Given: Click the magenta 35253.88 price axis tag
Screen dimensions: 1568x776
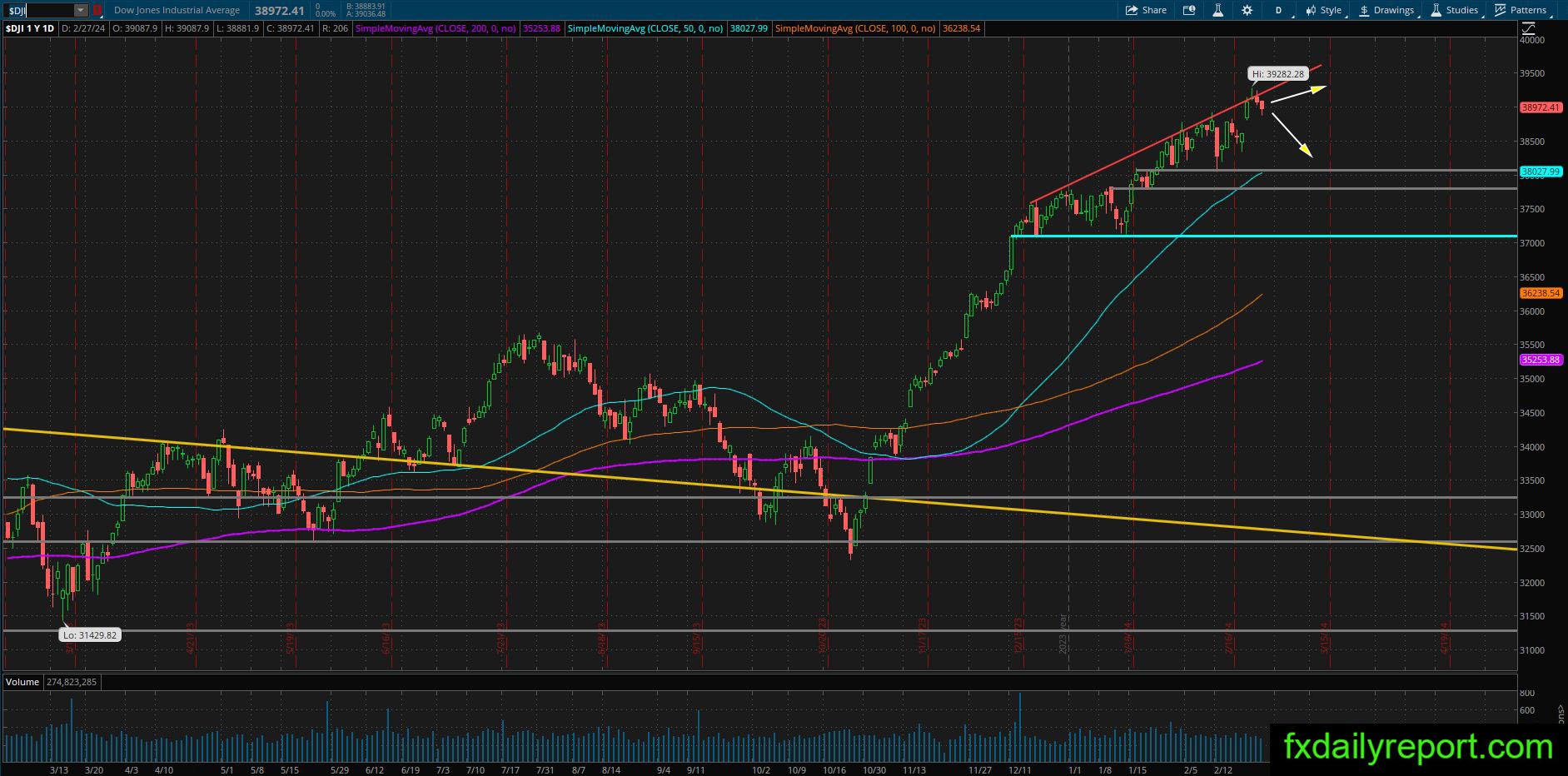Looking at the screenshot, I should pyautogui.click(x=1541, y=361).
